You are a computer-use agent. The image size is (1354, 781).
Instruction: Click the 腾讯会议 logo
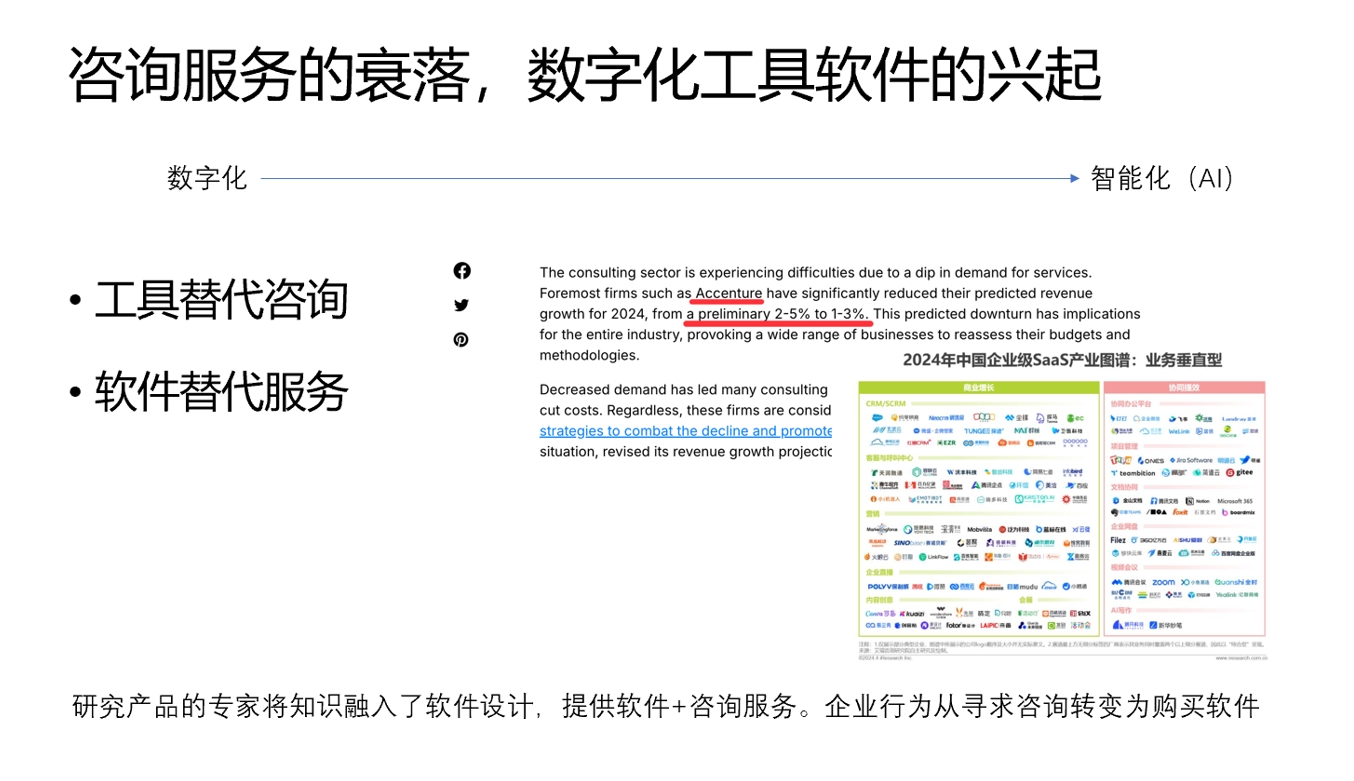[x=1129, y=582]
